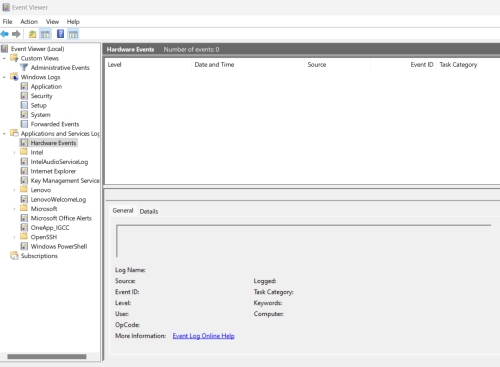Expand the Lenovo folder

pyautogui.click(x=14, y=190)
